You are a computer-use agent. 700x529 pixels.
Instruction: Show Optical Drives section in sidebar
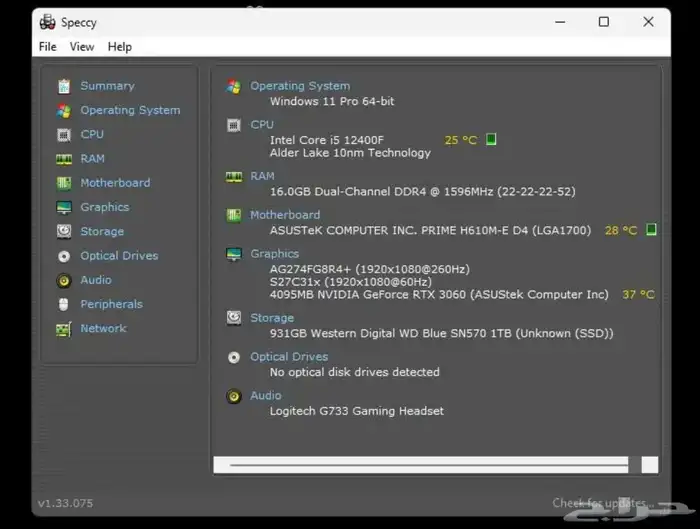[119, 256]
